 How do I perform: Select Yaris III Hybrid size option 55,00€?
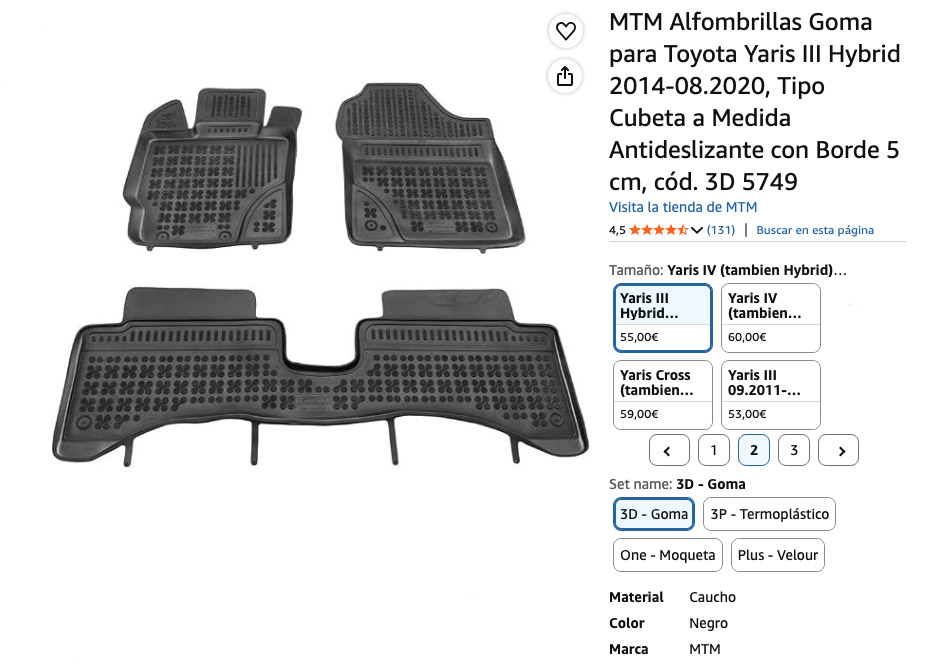click(x=662, y=318)
